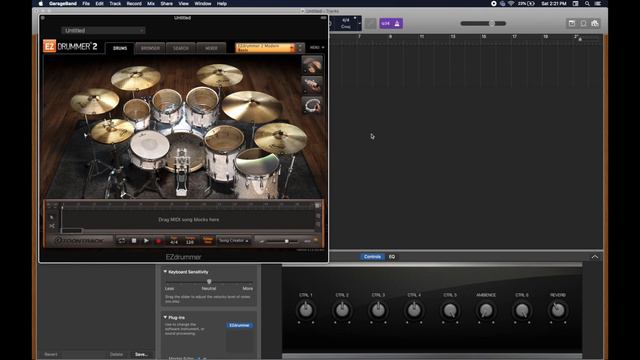
Task: Open the View menu
Action: click(x=184, y=3)
